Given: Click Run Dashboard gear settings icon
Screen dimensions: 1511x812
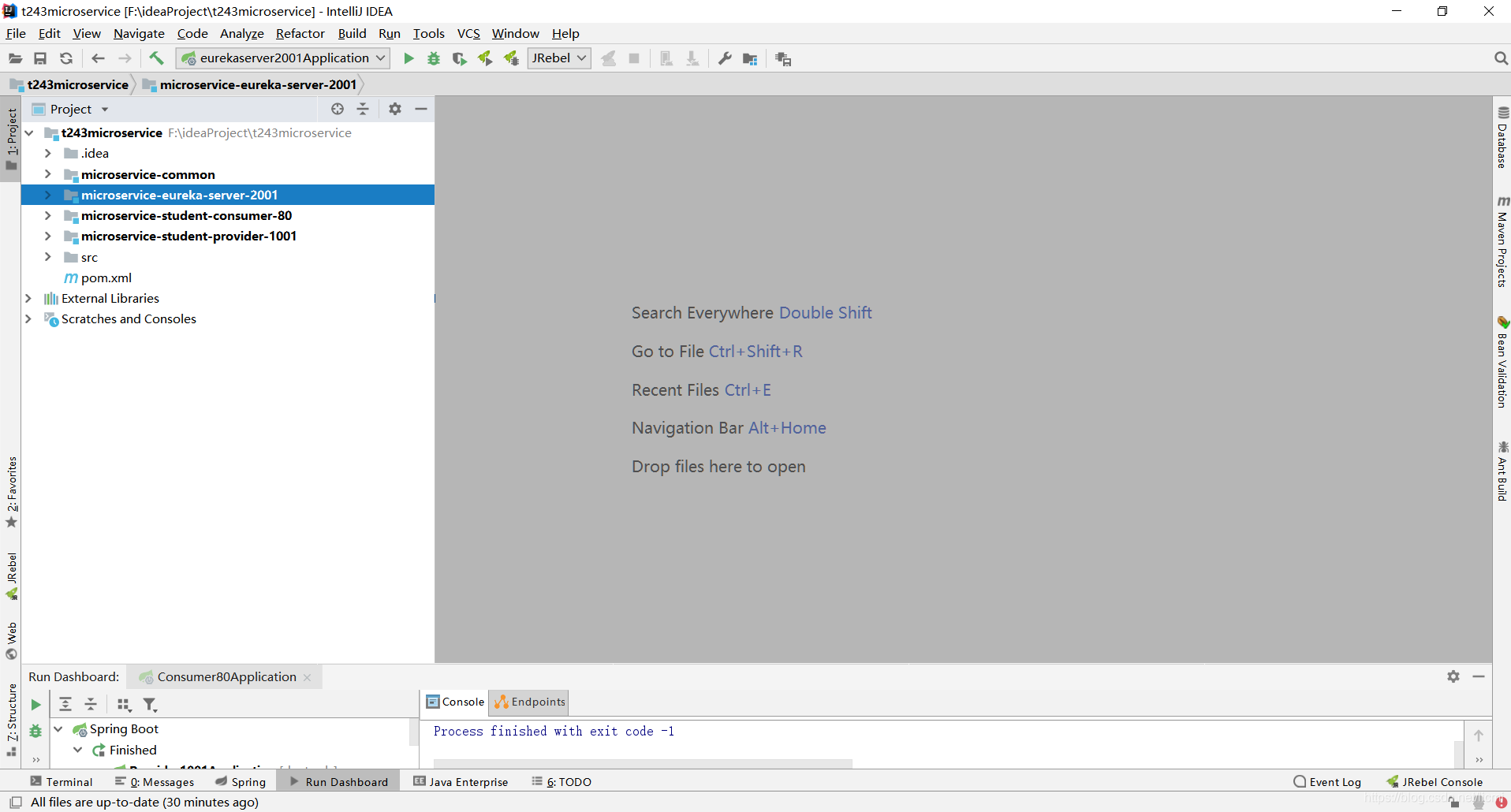Looking at the screenshot, I should 1453,676.
